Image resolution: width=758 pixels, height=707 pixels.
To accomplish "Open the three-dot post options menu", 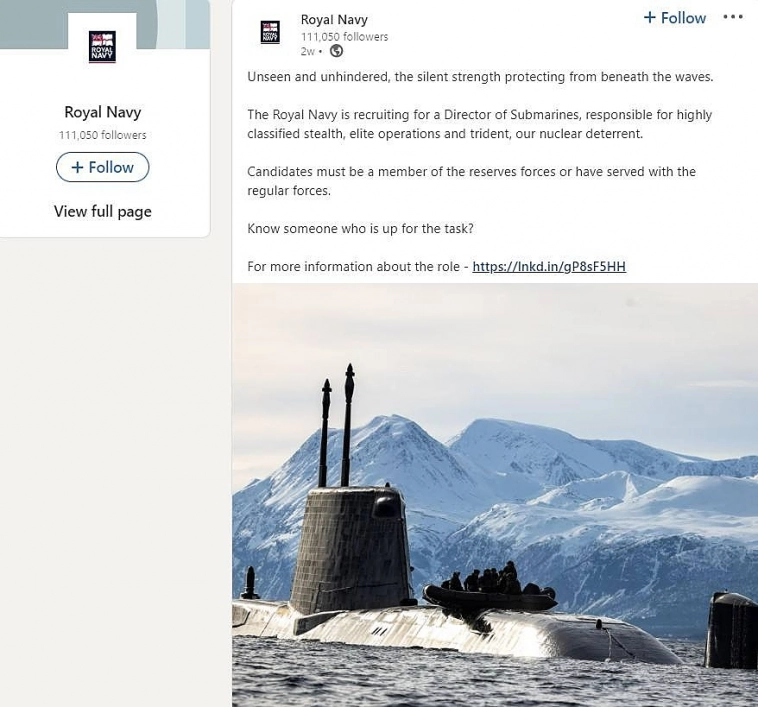I will pyautogui.click(x=733, y=17).
